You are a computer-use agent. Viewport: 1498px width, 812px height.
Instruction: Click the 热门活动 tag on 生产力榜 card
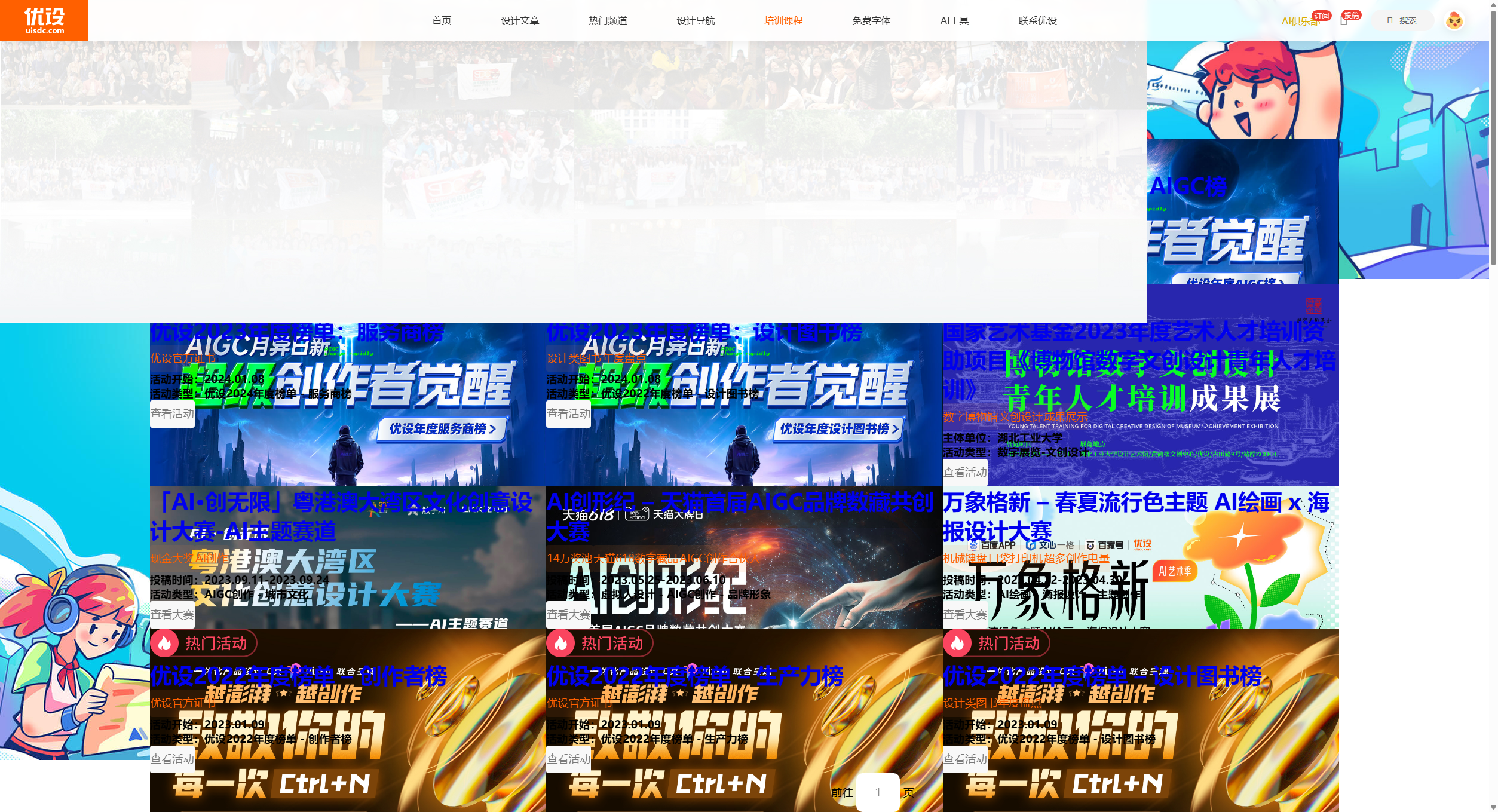pyautogui.click(x=600, y=643)
